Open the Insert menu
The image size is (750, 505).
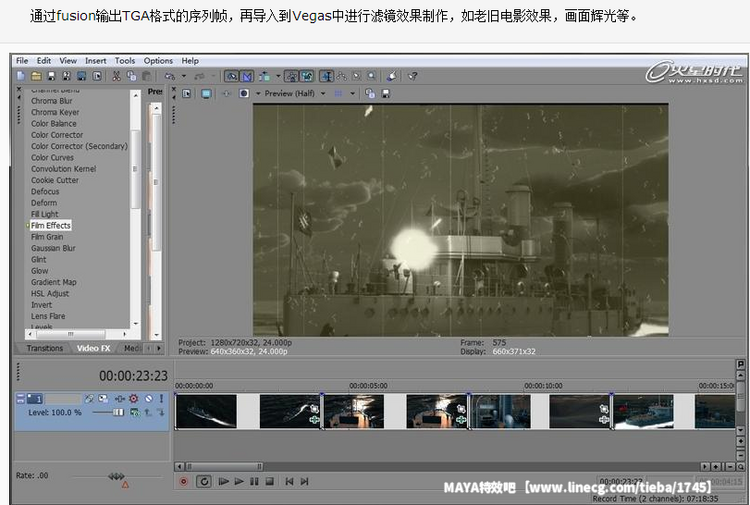96,61
